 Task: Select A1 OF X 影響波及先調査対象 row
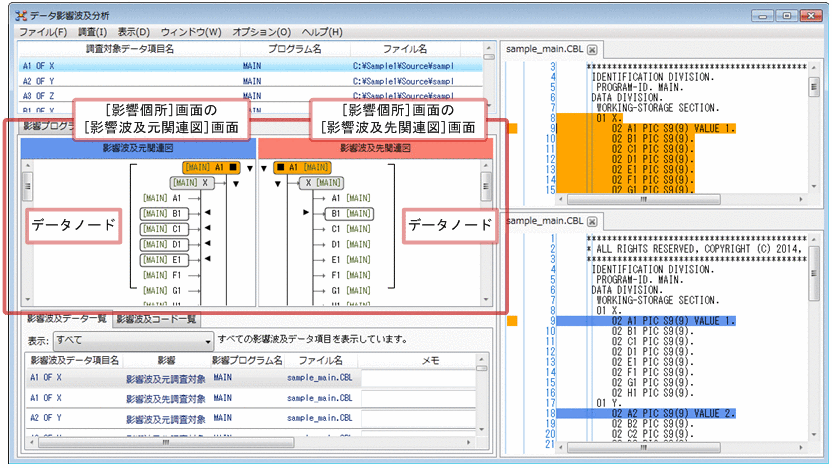click(250, 398)
